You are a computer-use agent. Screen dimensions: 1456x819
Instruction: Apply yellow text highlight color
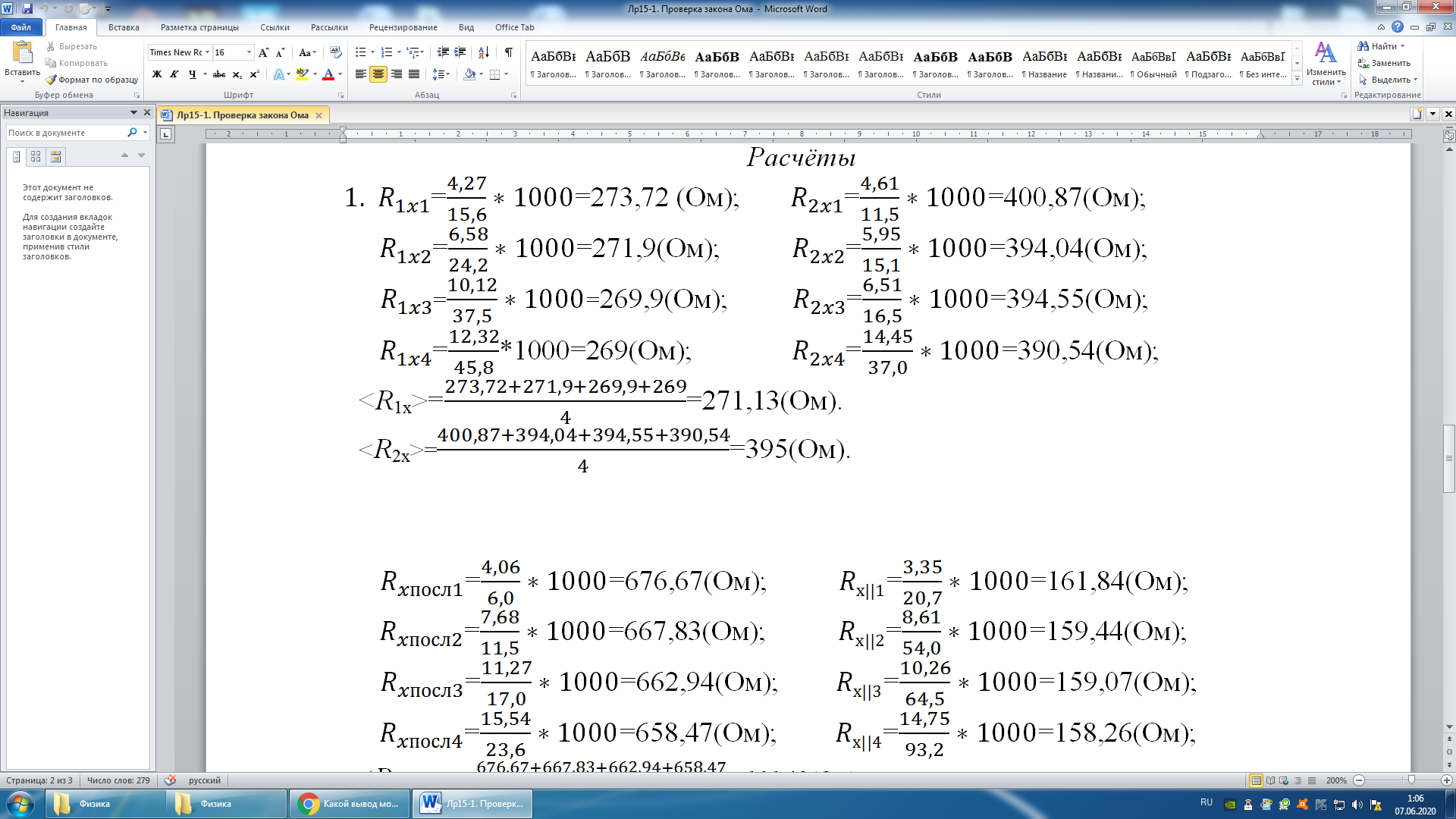tap(302, 74)
